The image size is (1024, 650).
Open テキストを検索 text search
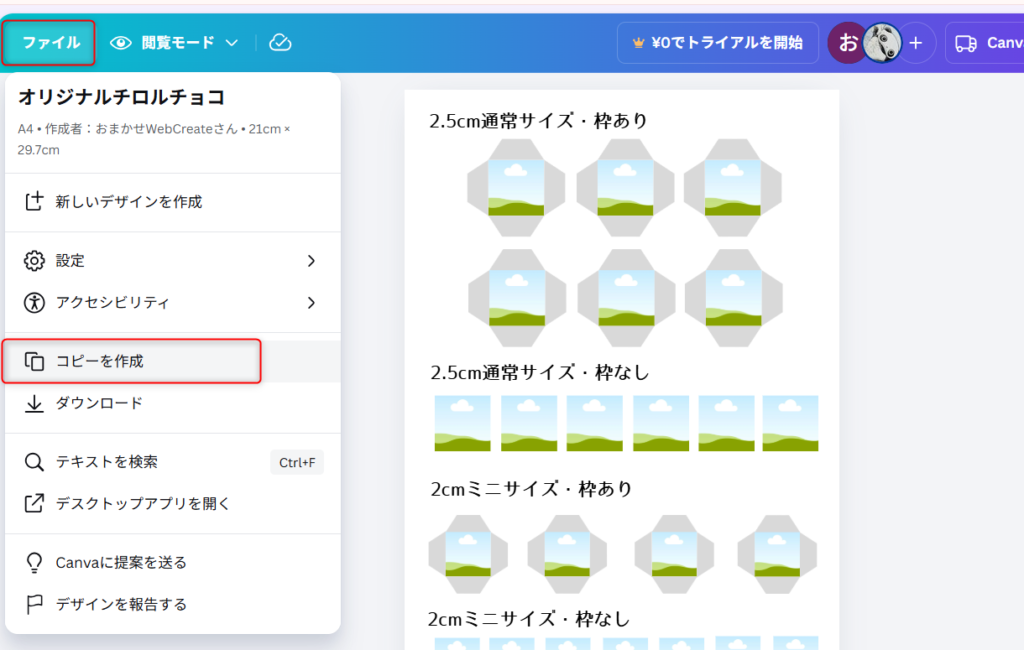(x=106, y=462)
